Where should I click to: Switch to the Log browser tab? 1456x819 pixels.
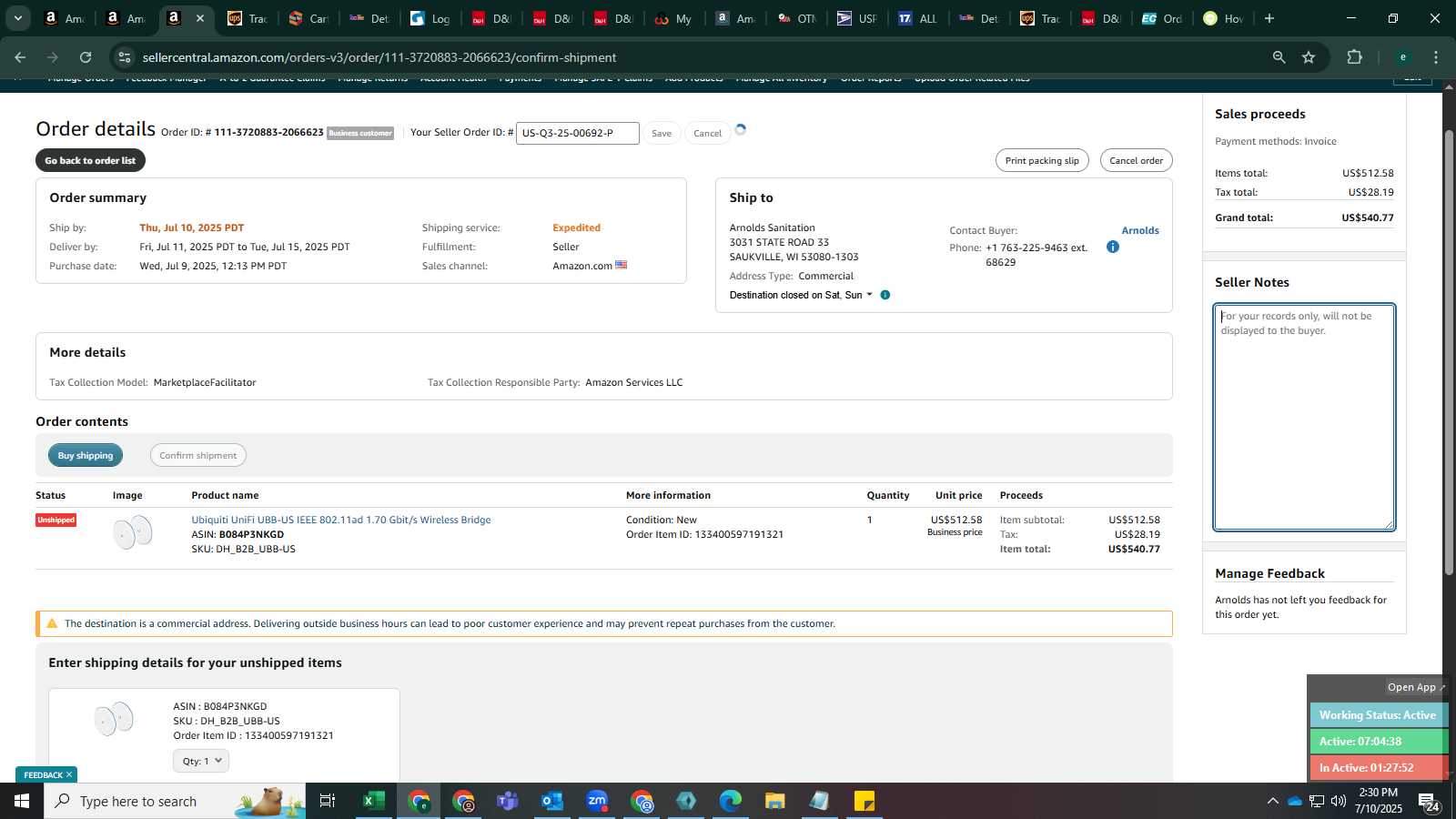coord(430,18)
